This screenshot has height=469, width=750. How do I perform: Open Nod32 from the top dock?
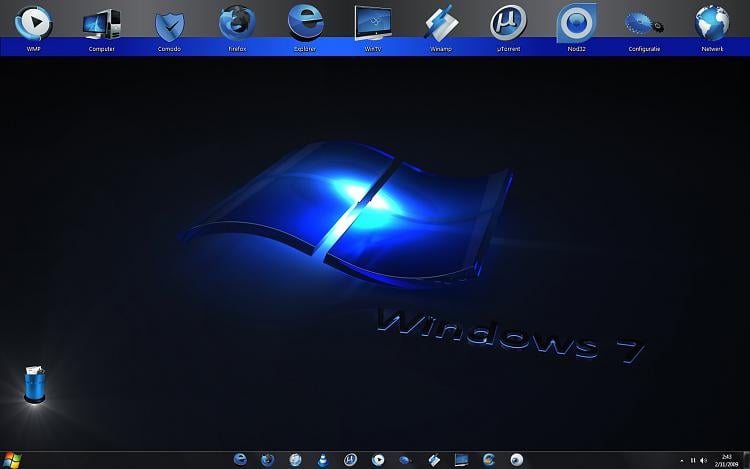[576, 23]
